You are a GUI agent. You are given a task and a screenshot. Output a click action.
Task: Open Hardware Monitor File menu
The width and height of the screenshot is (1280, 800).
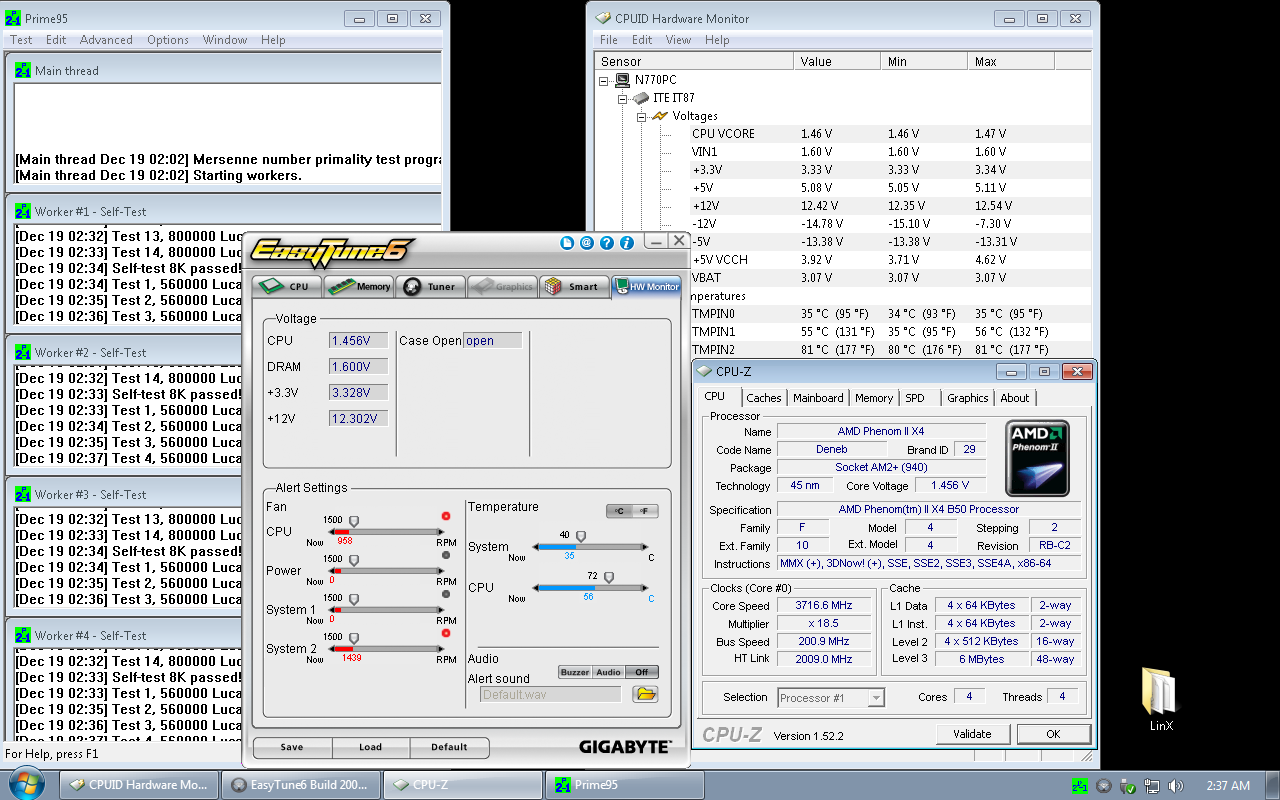click(x=609, y=40)
